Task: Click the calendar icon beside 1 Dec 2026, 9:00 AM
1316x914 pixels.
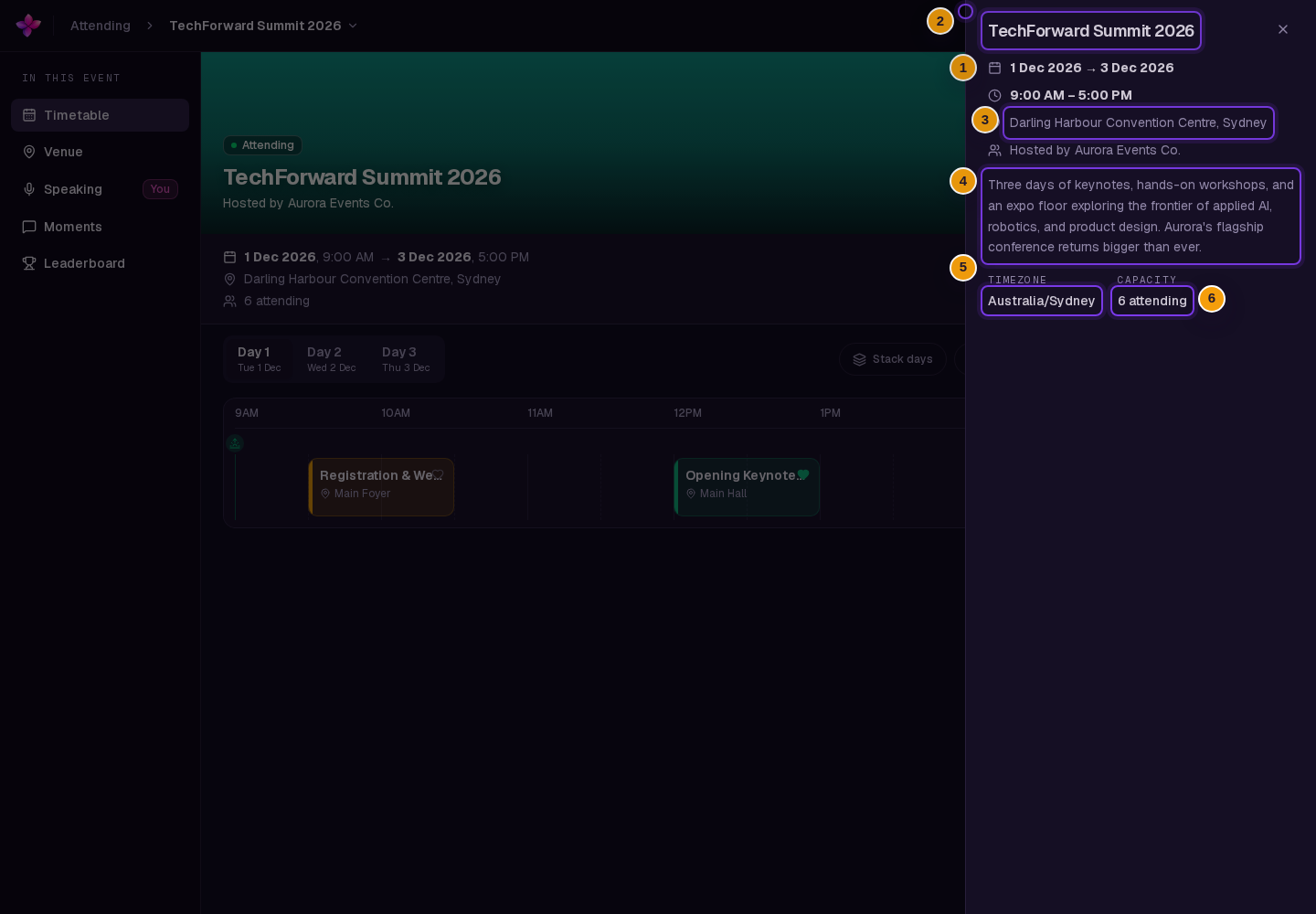Action: click(230, 257)
